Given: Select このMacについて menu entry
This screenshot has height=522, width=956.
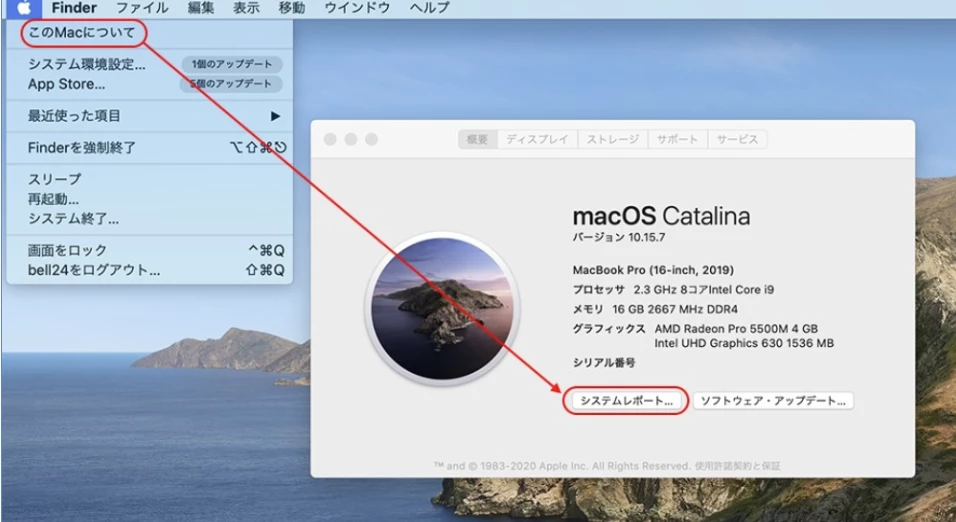Looking at the screenshot, I should (x=82, y=32).
